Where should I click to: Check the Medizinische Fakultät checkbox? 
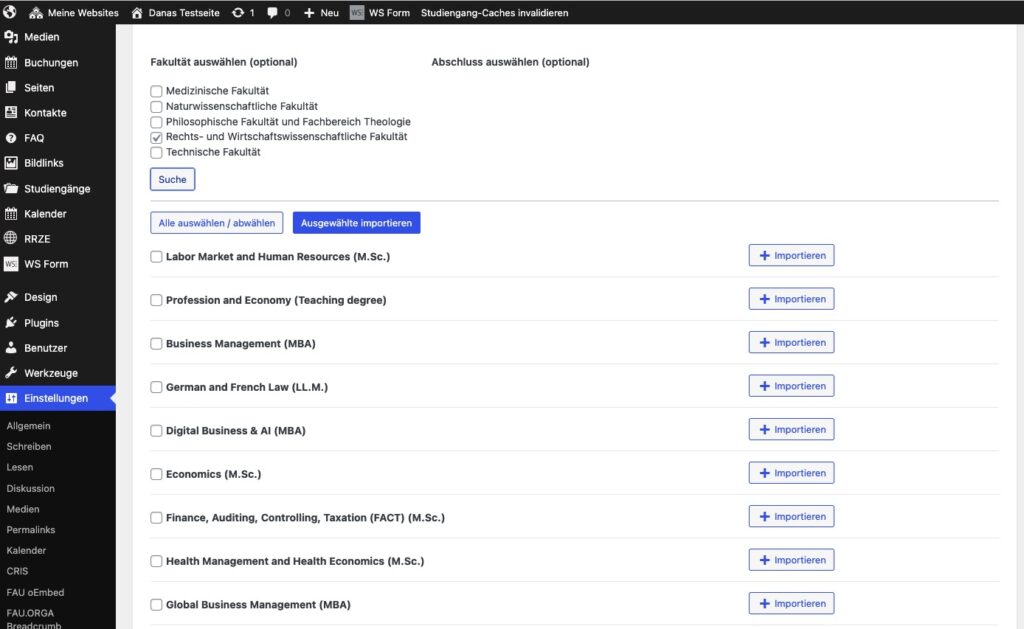click(x=156, y=91)
